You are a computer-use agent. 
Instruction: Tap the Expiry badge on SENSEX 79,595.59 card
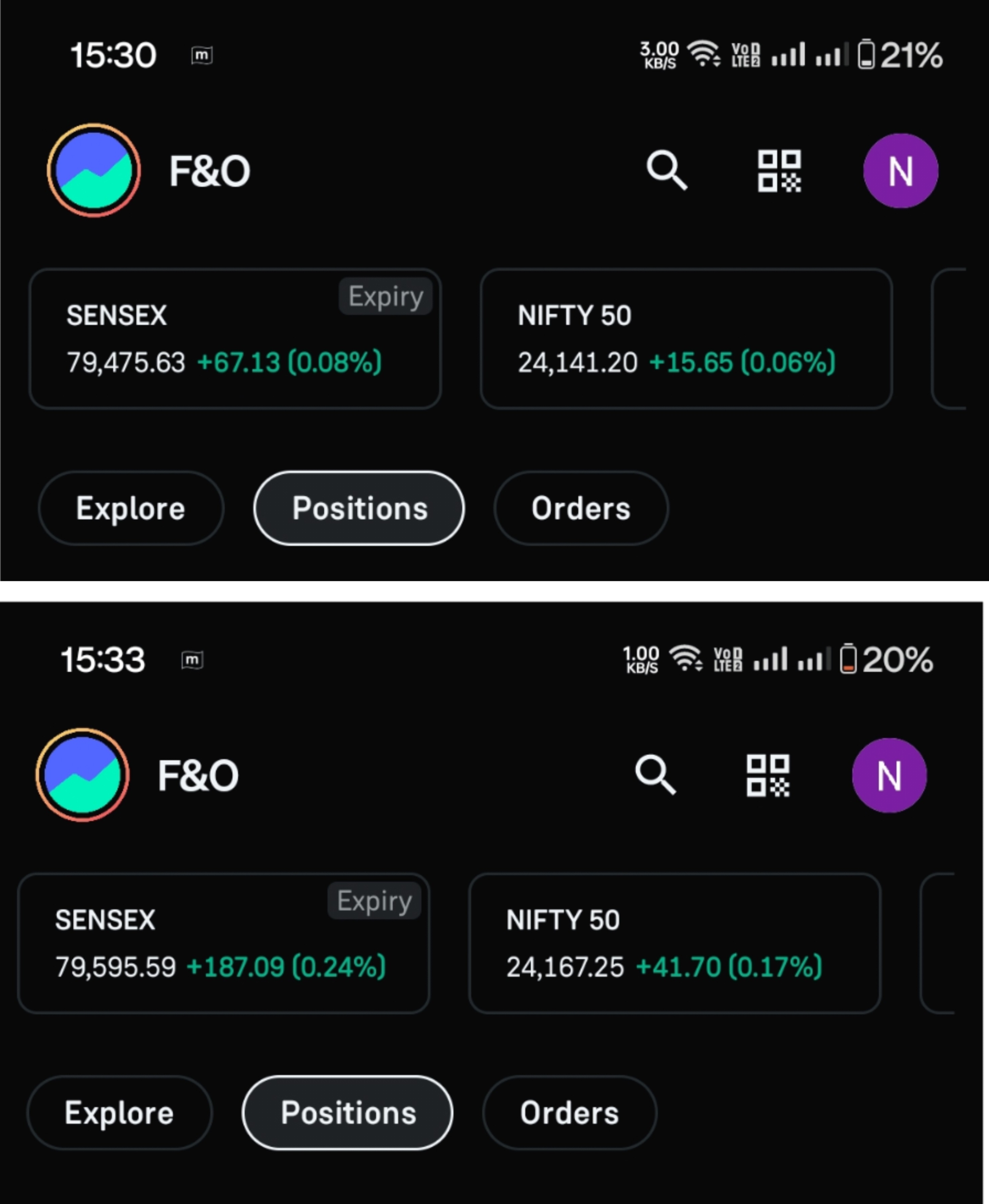coord(374,901)
